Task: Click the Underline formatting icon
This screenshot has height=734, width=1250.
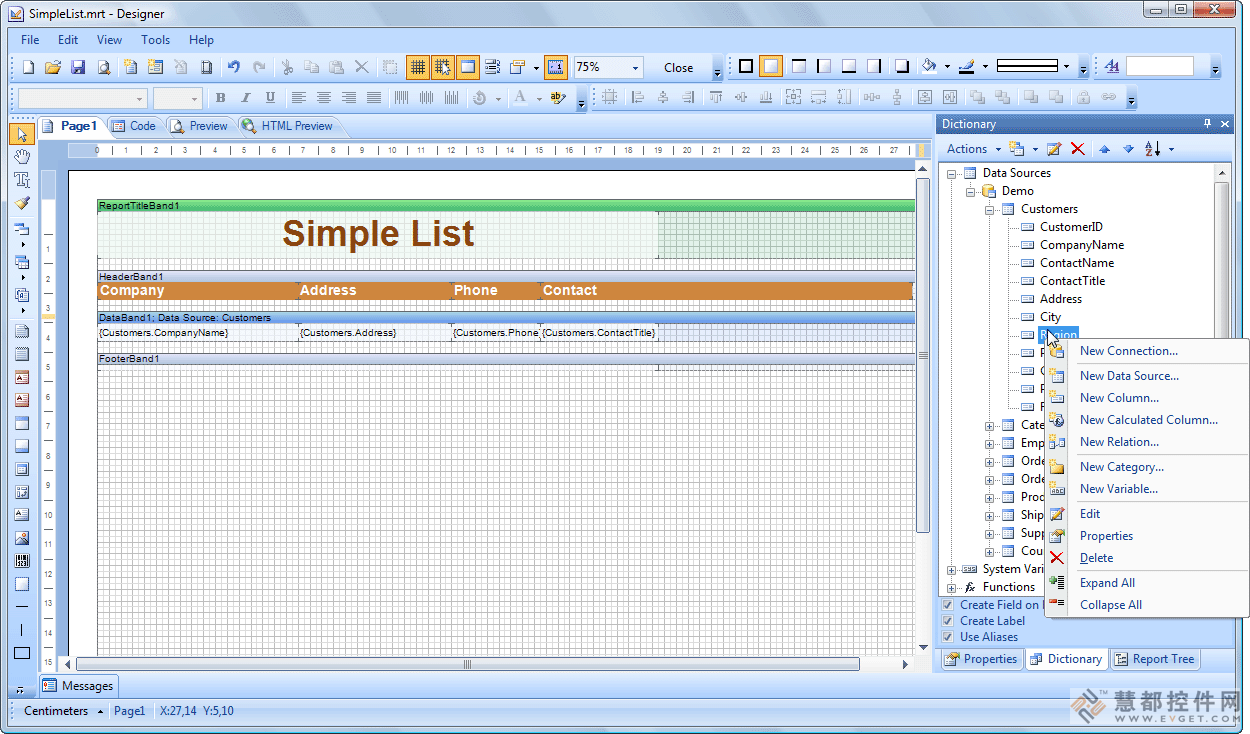Action: pyautogui.click(x=271, y=98)
